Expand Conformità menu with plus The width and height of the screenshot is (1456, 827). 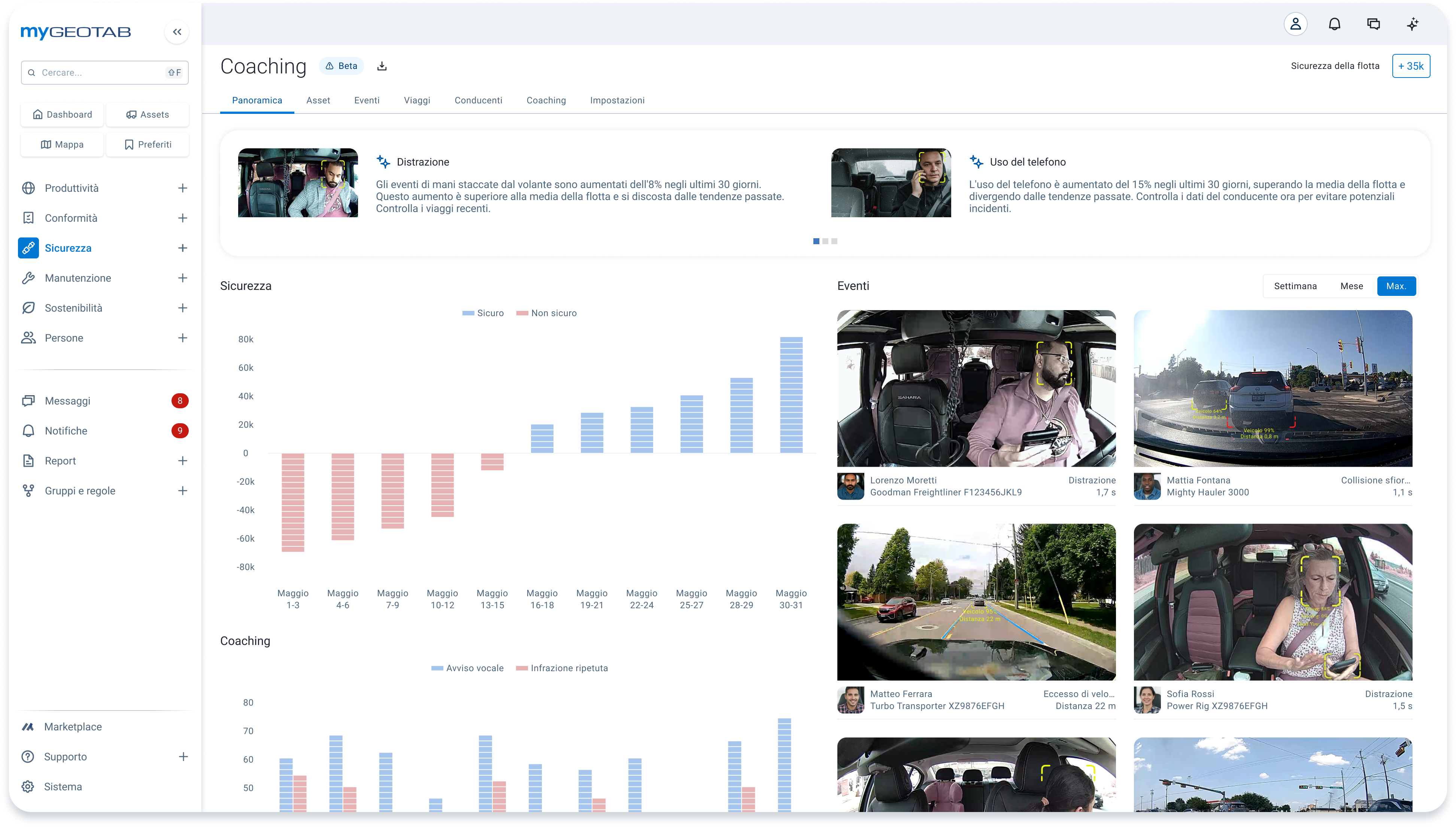tap(182, 218)
